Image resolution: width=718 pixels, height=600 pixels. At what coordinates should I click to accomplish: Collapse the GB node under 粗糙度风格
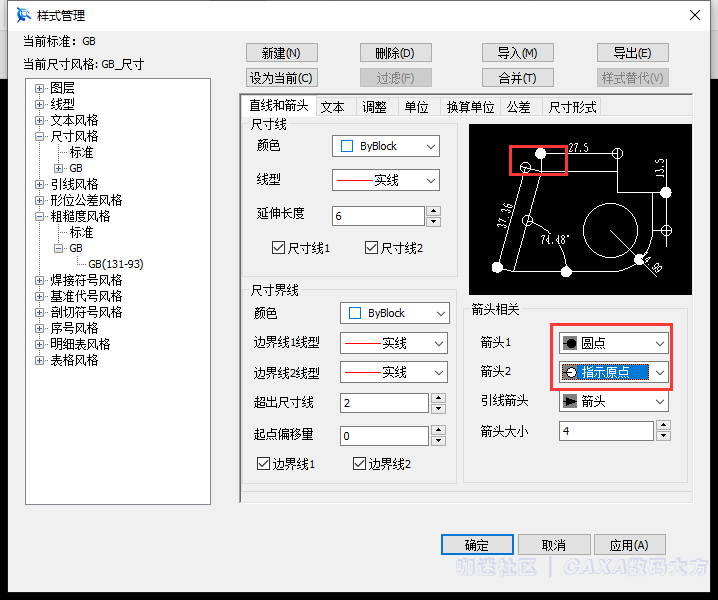pos(58,248)
